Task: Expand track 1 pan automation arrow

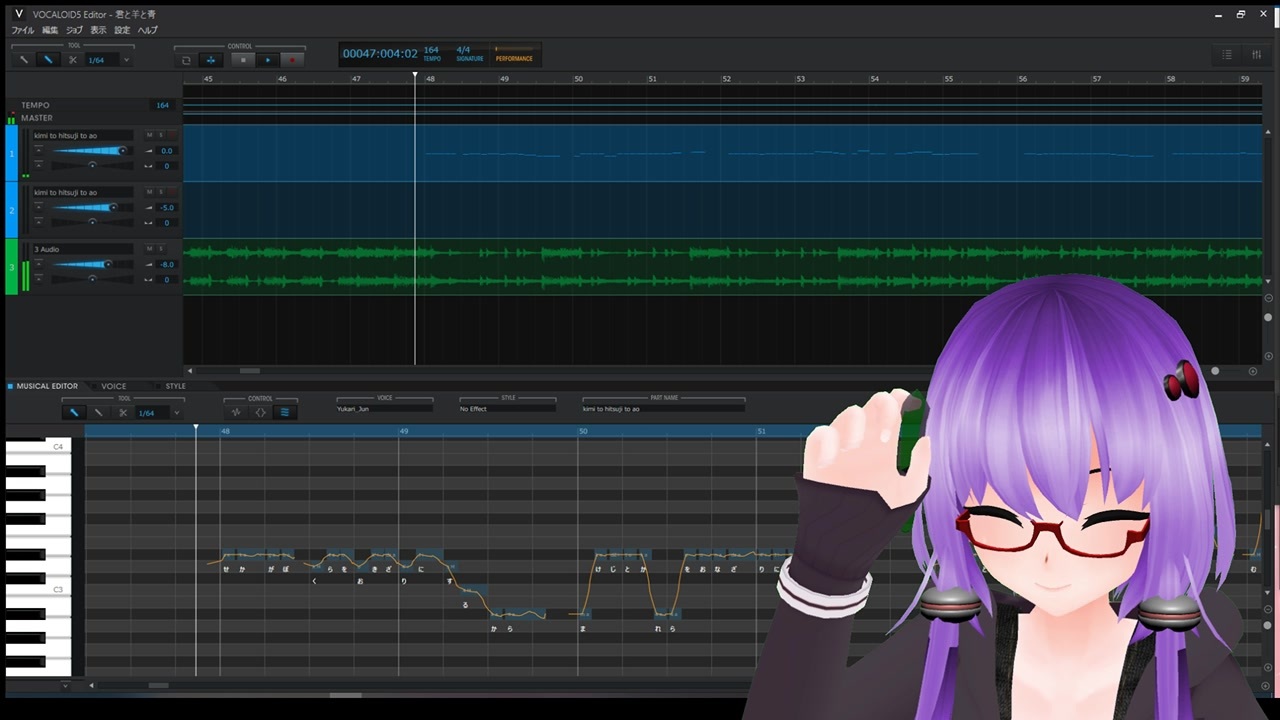Action: pyautogui.click(x=39, y=165)
